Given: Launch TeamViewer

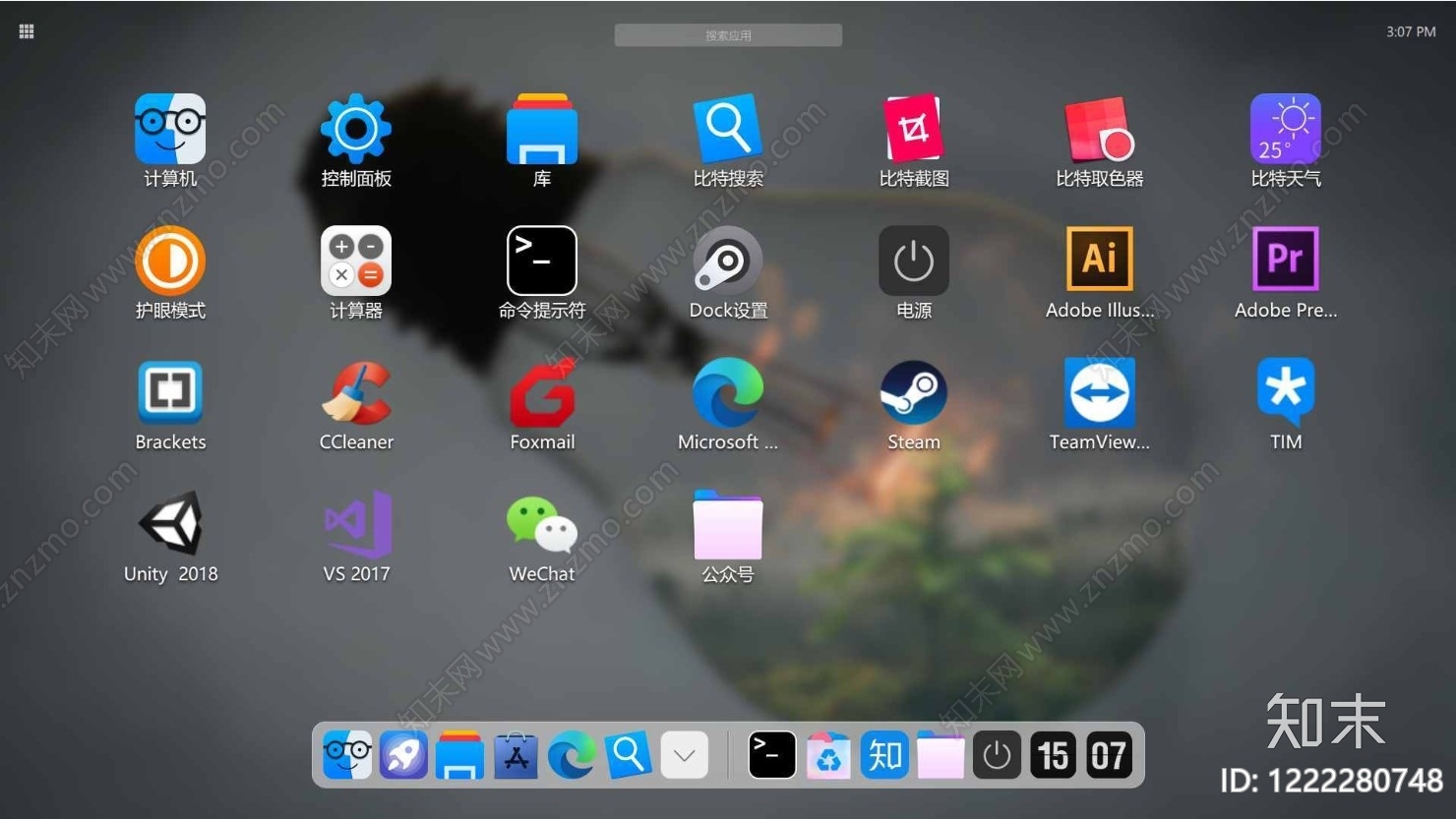Looking at the screenshot, I should (x=1100, y=392).
